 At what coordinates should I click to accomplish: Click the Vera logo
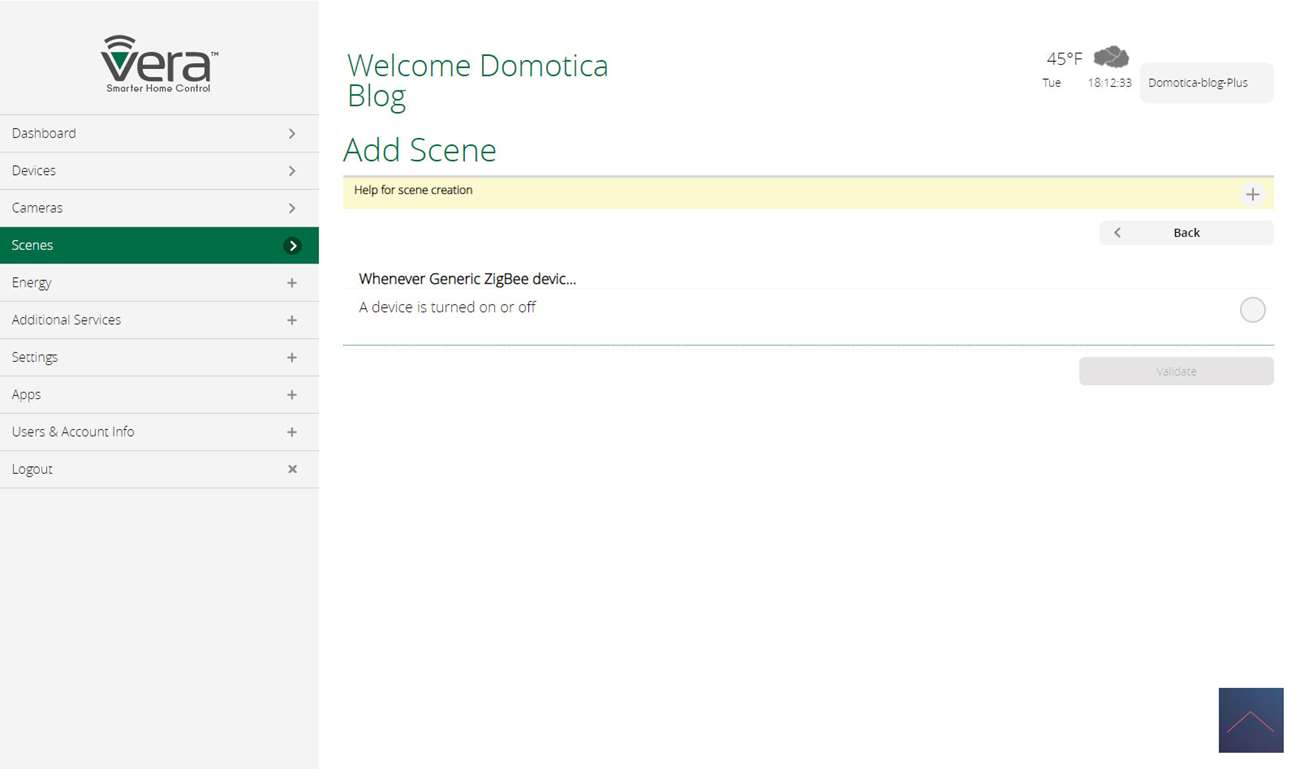(x=159, y=63)
